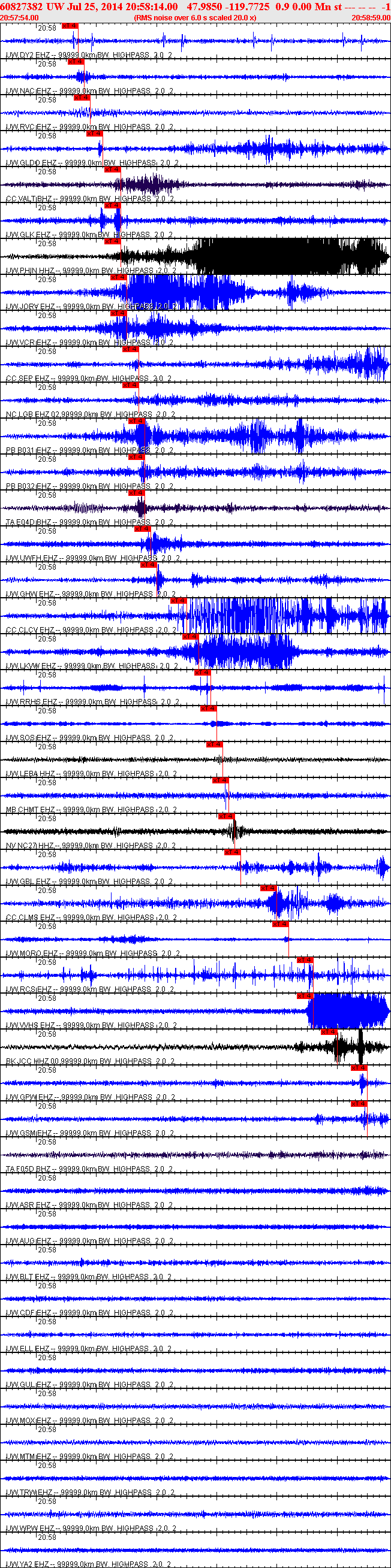Select the UW.AUG EHZ station label
Viewport: 391px width, 1568px height.
click(x=89, y=1240)
